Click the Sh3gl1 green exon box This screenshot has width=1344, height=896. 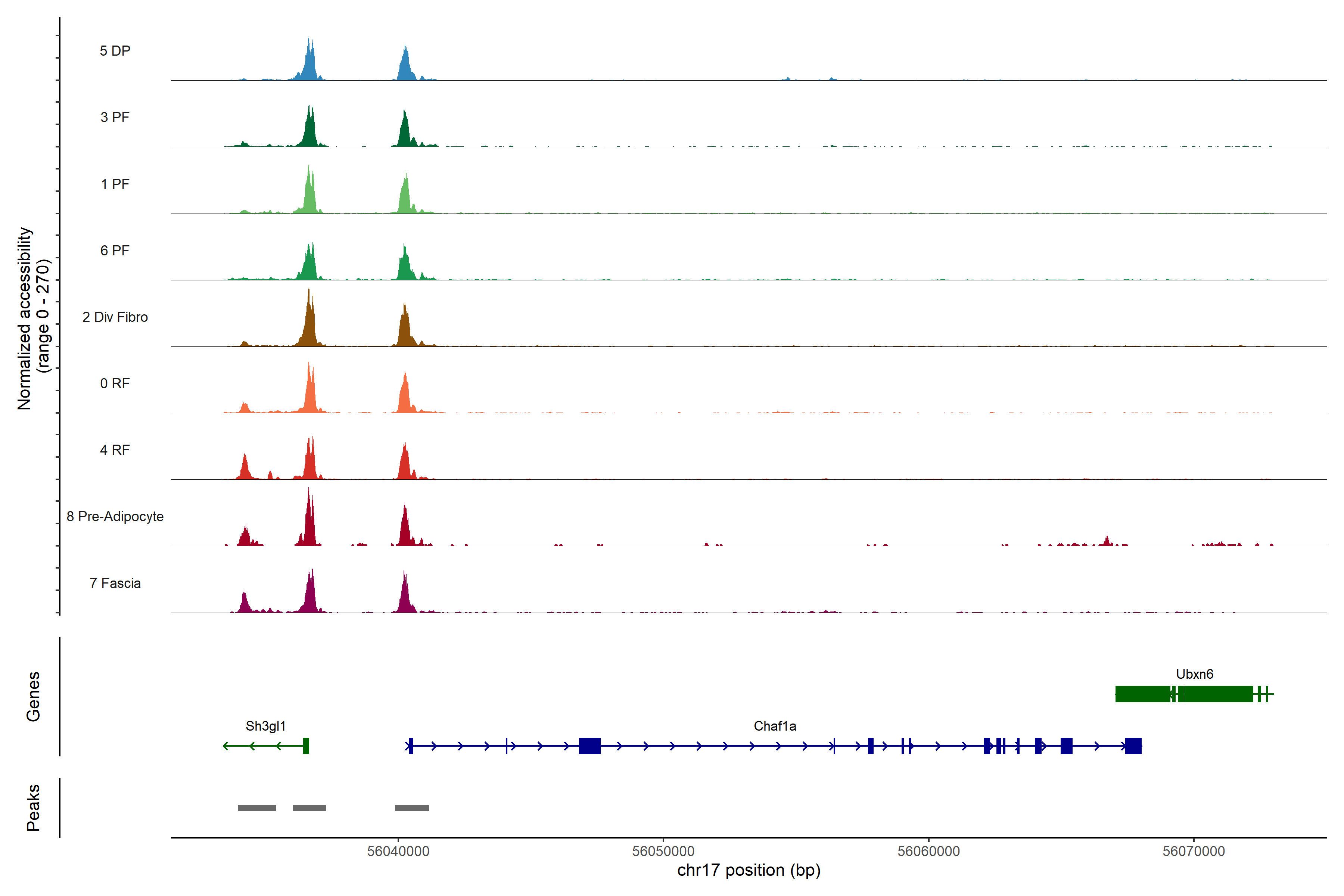(x=306, y=746)
